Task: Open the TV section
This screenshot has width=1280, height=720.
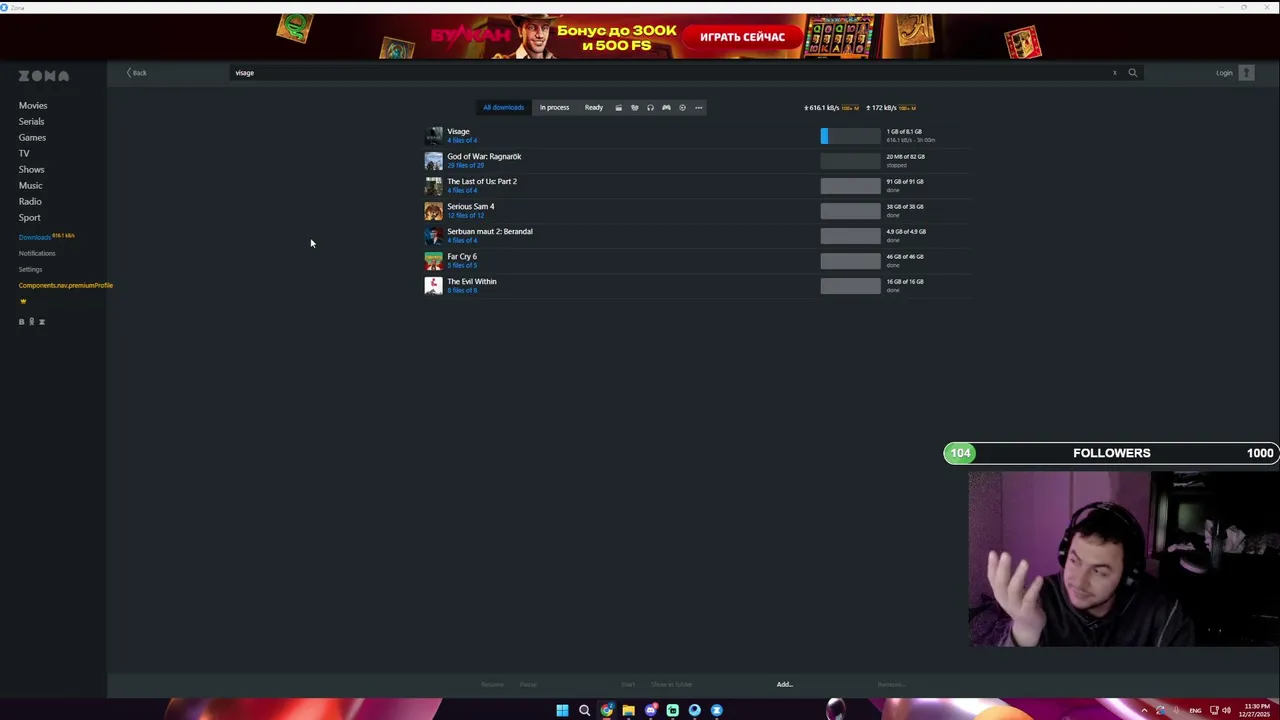Action: point(24,154)
